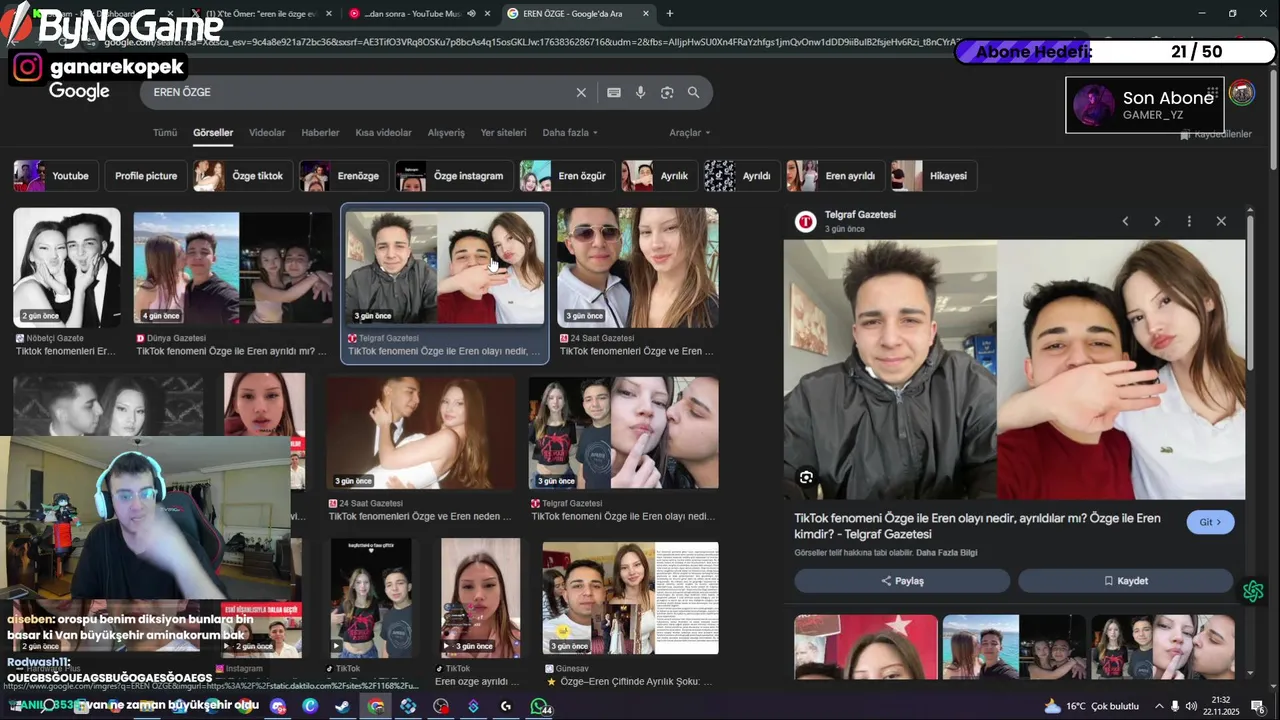
Task: Open ChatGPT extension floating icon
Action: point(1253,591)
